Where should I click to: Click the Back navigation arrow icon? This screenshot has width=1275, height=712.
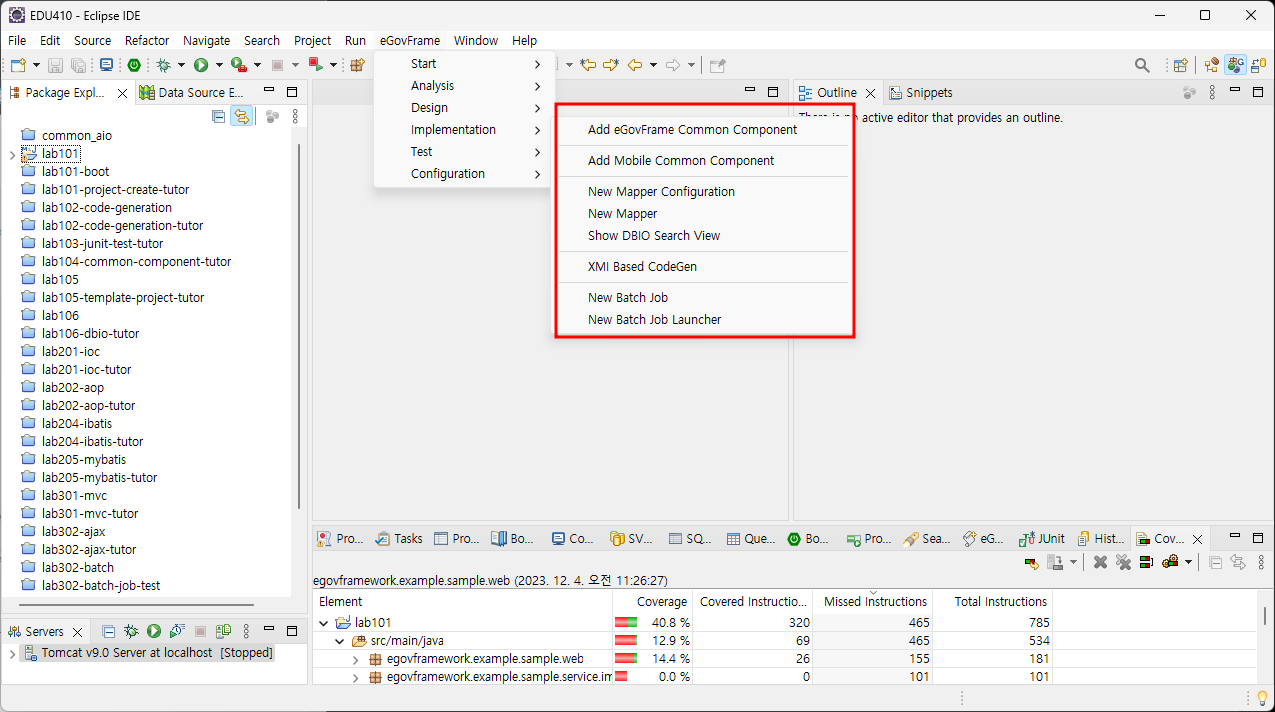point(634,65)
